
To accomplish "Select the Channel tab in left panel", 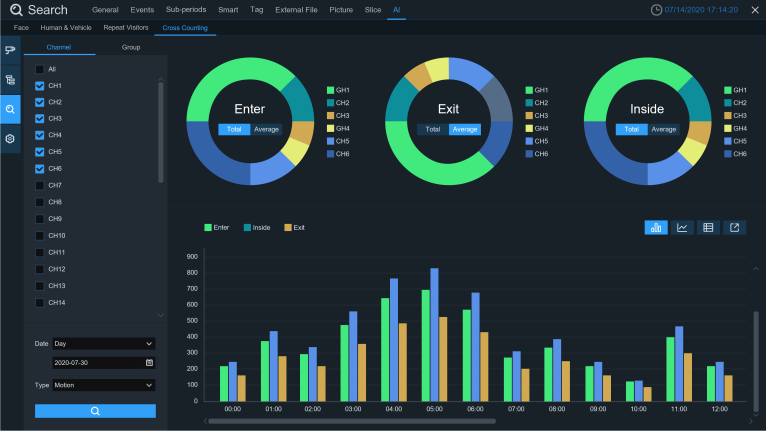I will pyautogui.click(x=59, y=47).
